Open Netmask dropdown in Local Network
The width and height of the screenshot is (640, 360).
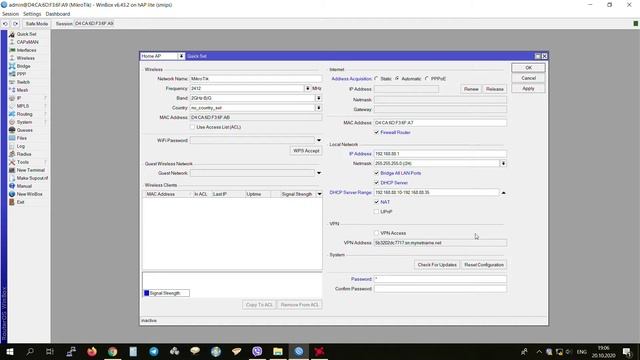pyautogui.click(x=503, y=163)
